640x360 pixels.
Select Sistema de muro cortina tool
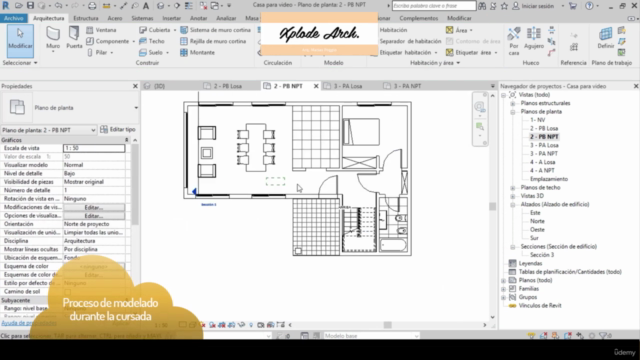tap(216, 30)
